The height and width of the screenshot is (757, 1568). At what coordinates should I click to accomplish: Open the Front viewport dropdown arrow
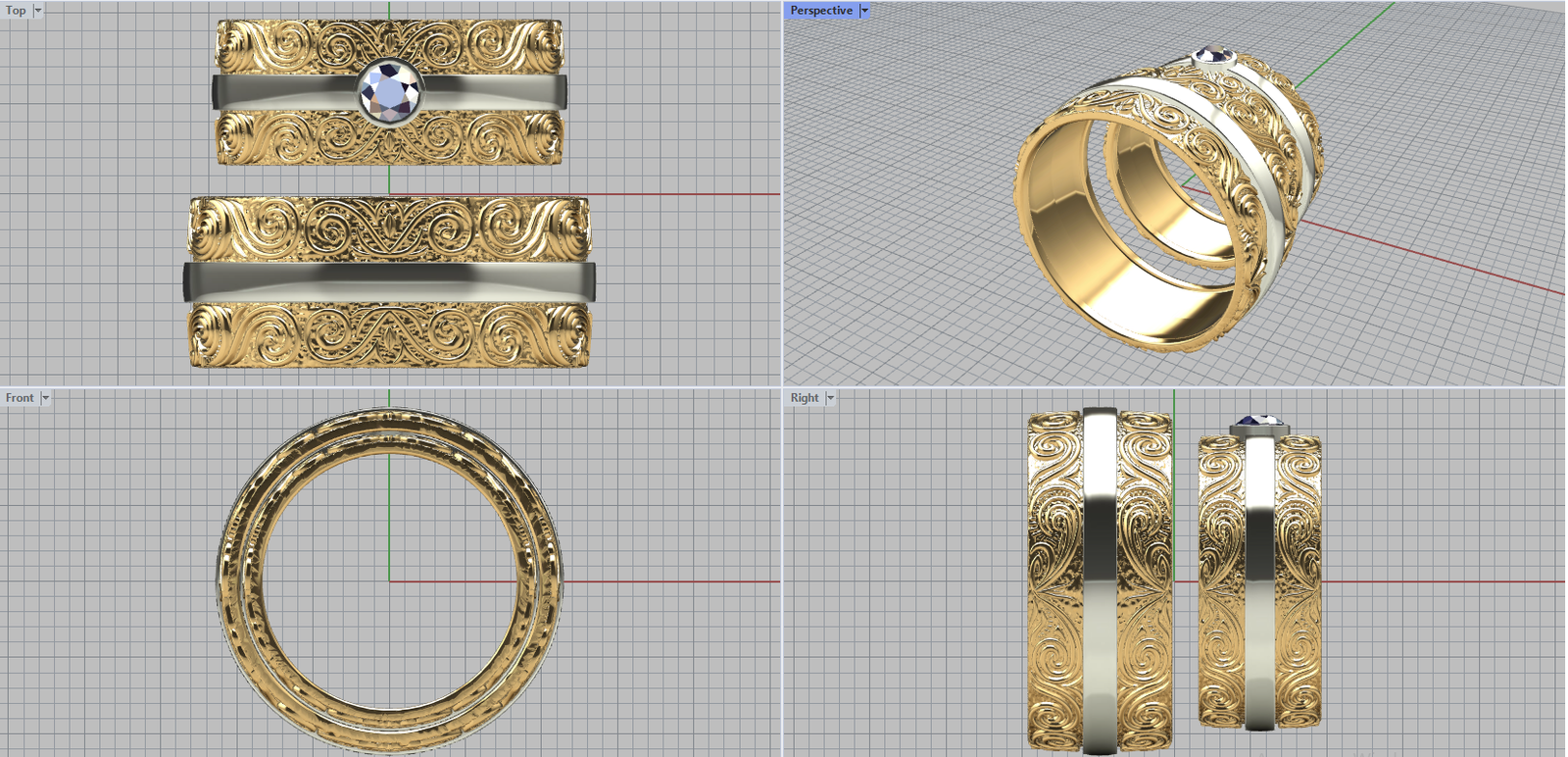[45, 397]
